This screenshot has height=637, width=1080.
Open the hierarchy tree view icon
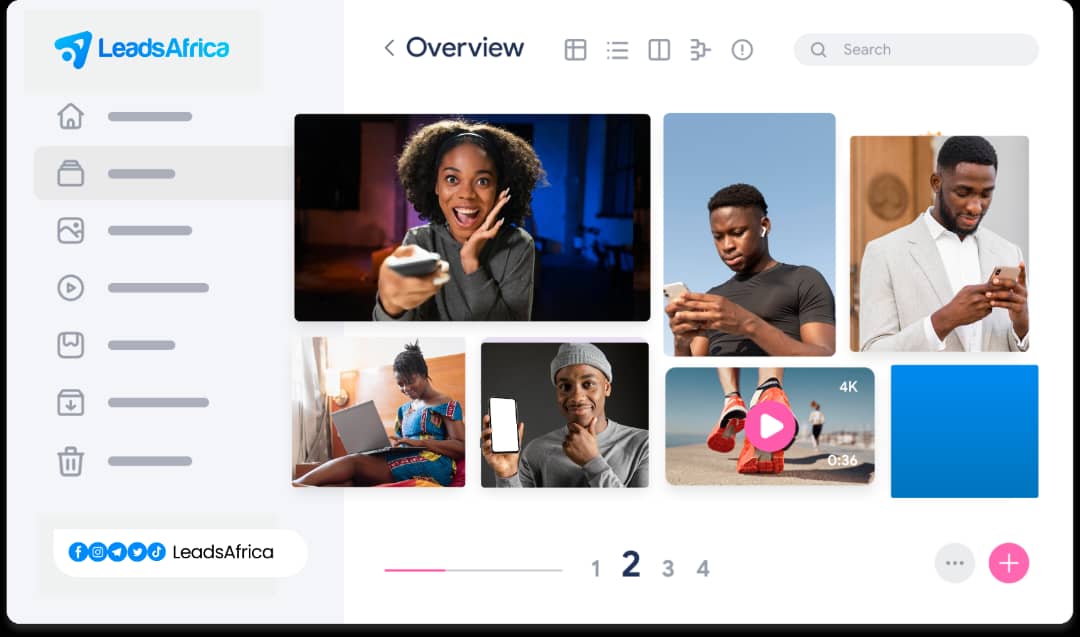coord(700,50)
